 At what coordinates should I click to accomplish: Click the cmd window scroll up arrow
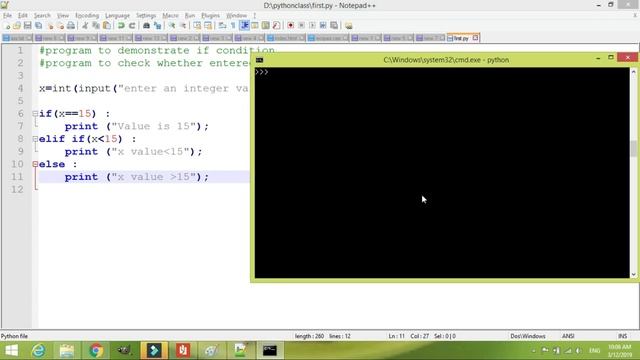pyautogui.click(x=633, y=72)
